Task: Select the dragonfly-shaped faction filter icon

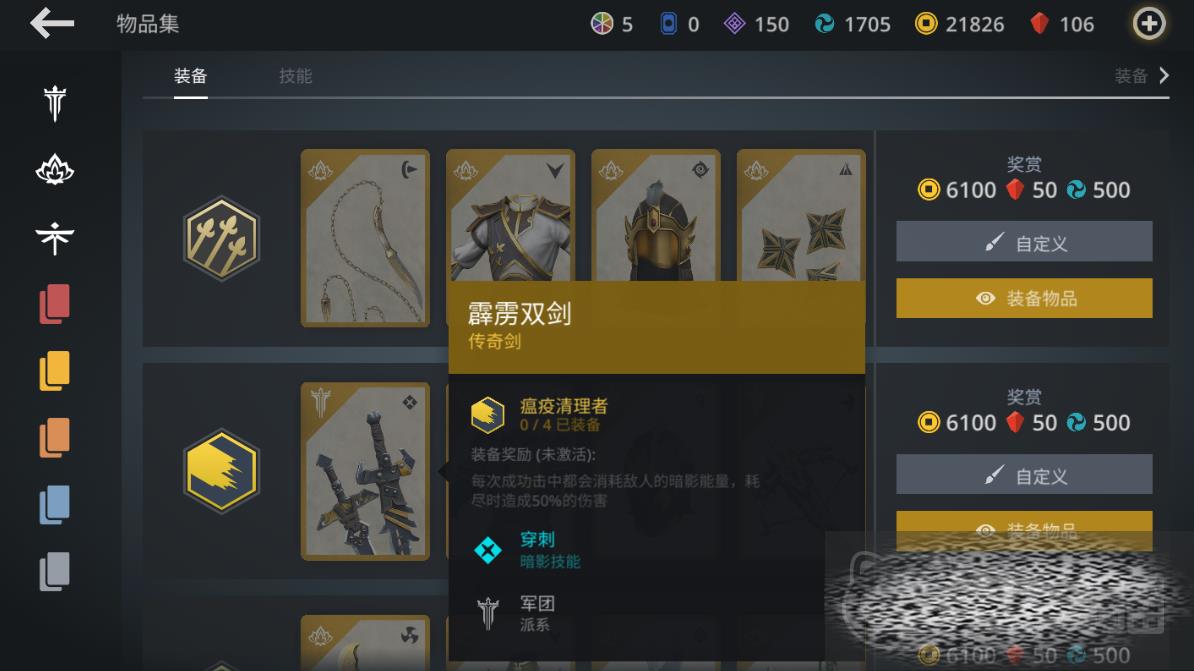Action: click(x=55, y=237)
